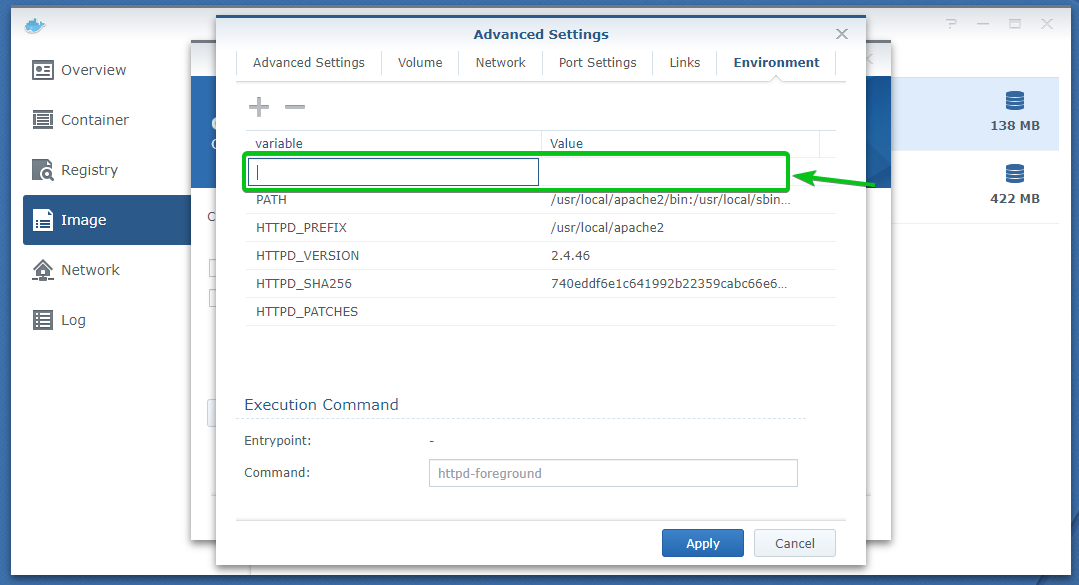Go to Container in the sidebar

click(94, 120)
